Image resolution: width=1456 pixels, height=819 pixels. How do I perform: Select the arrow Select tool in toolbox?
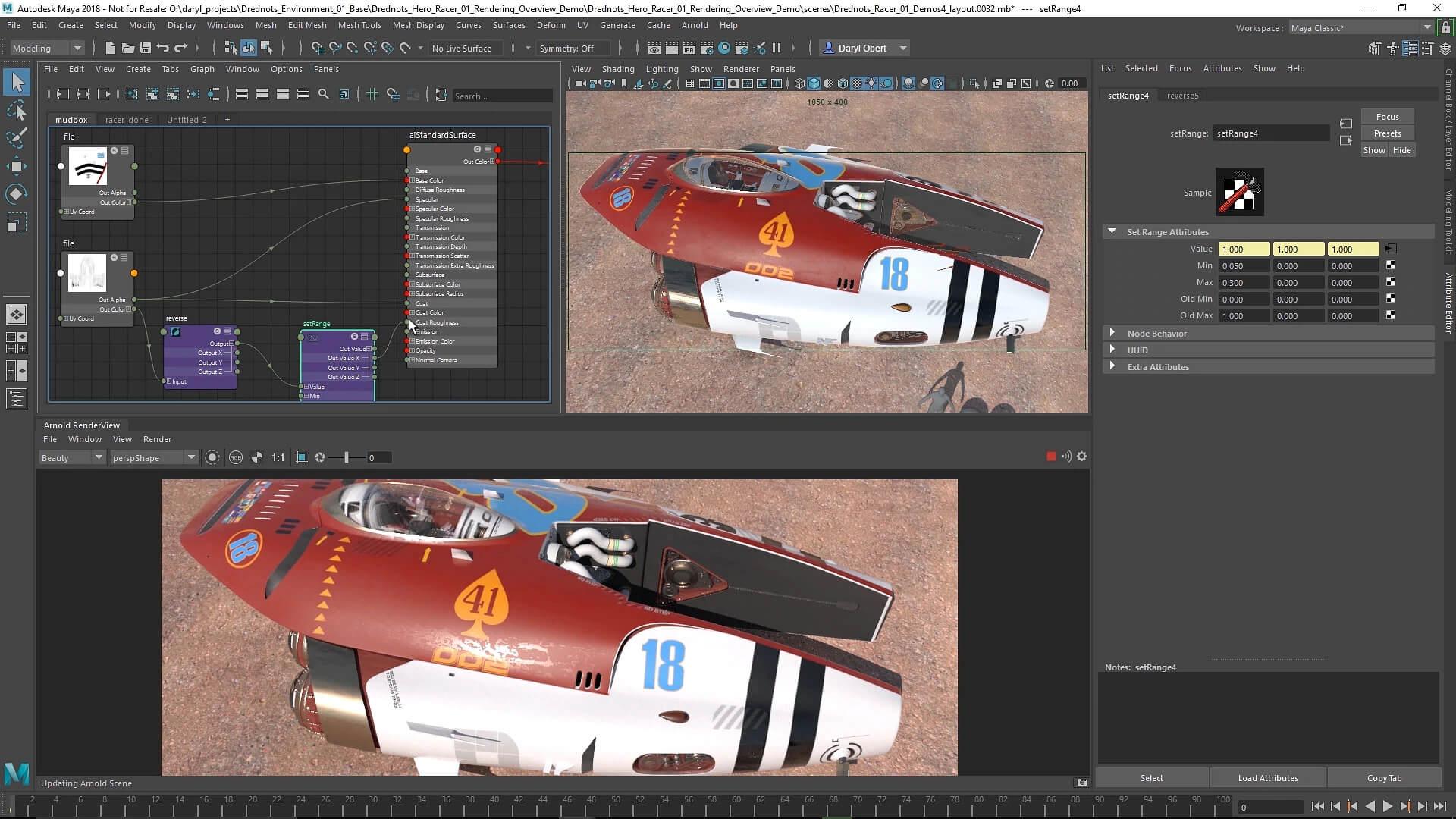click(x=17, y=82)
